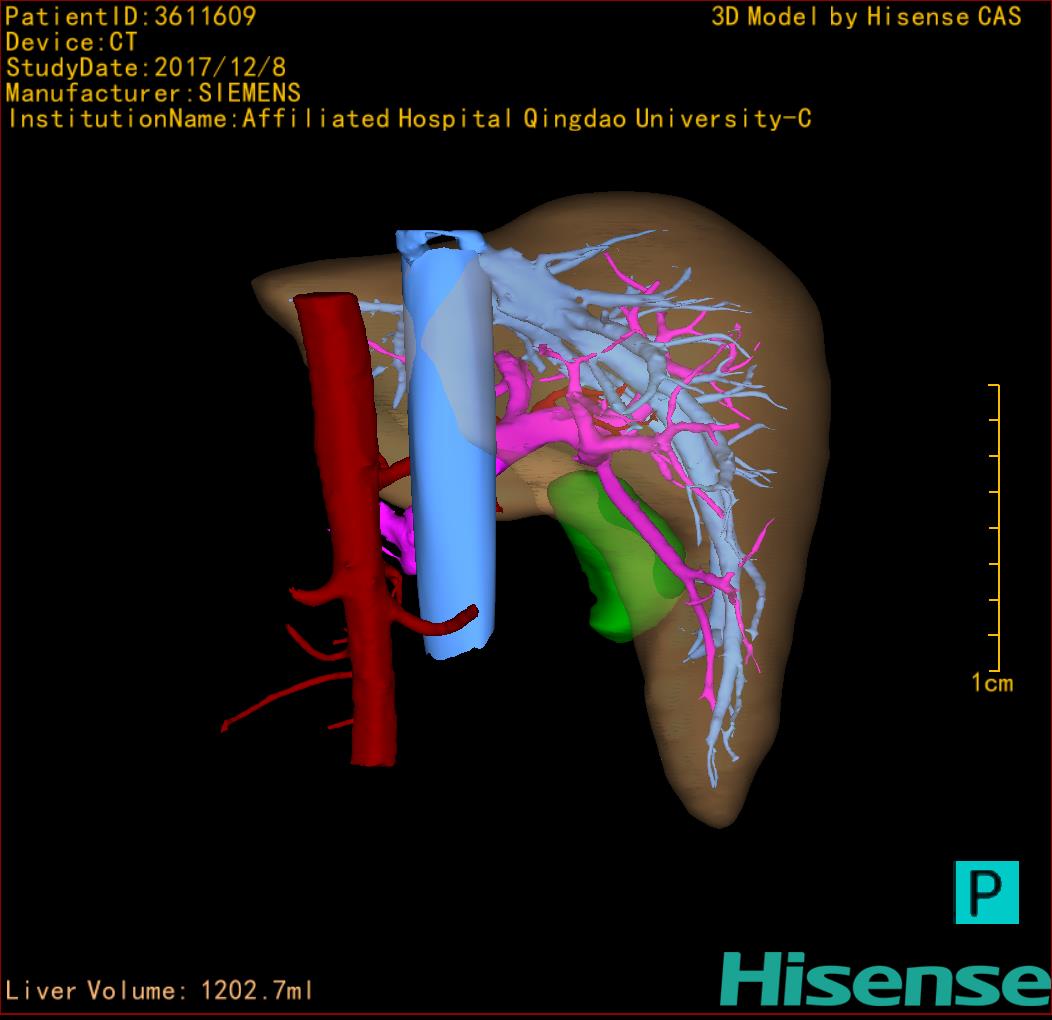Screen dimensions: 1052x1020
Task: Click the 1cm scale label
Action: (992, 683)
